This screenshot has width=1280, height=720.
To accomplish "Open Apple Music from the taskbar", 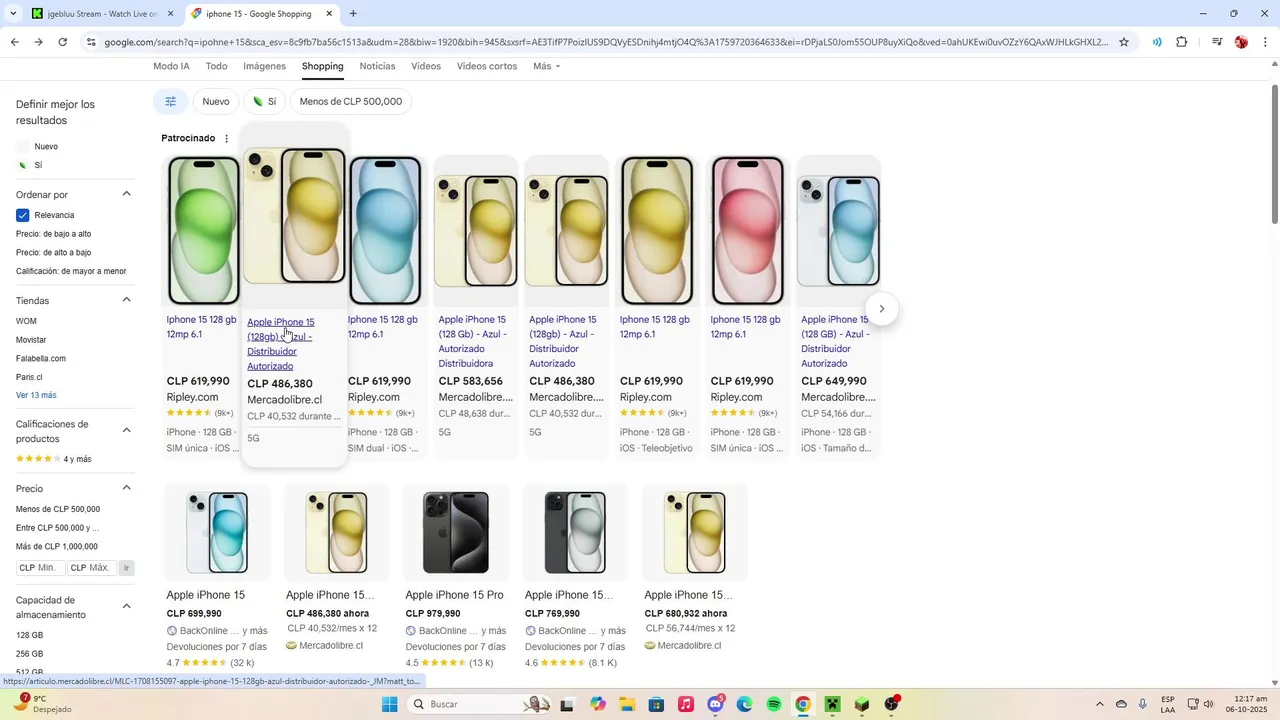I will [x=685, y=704].
